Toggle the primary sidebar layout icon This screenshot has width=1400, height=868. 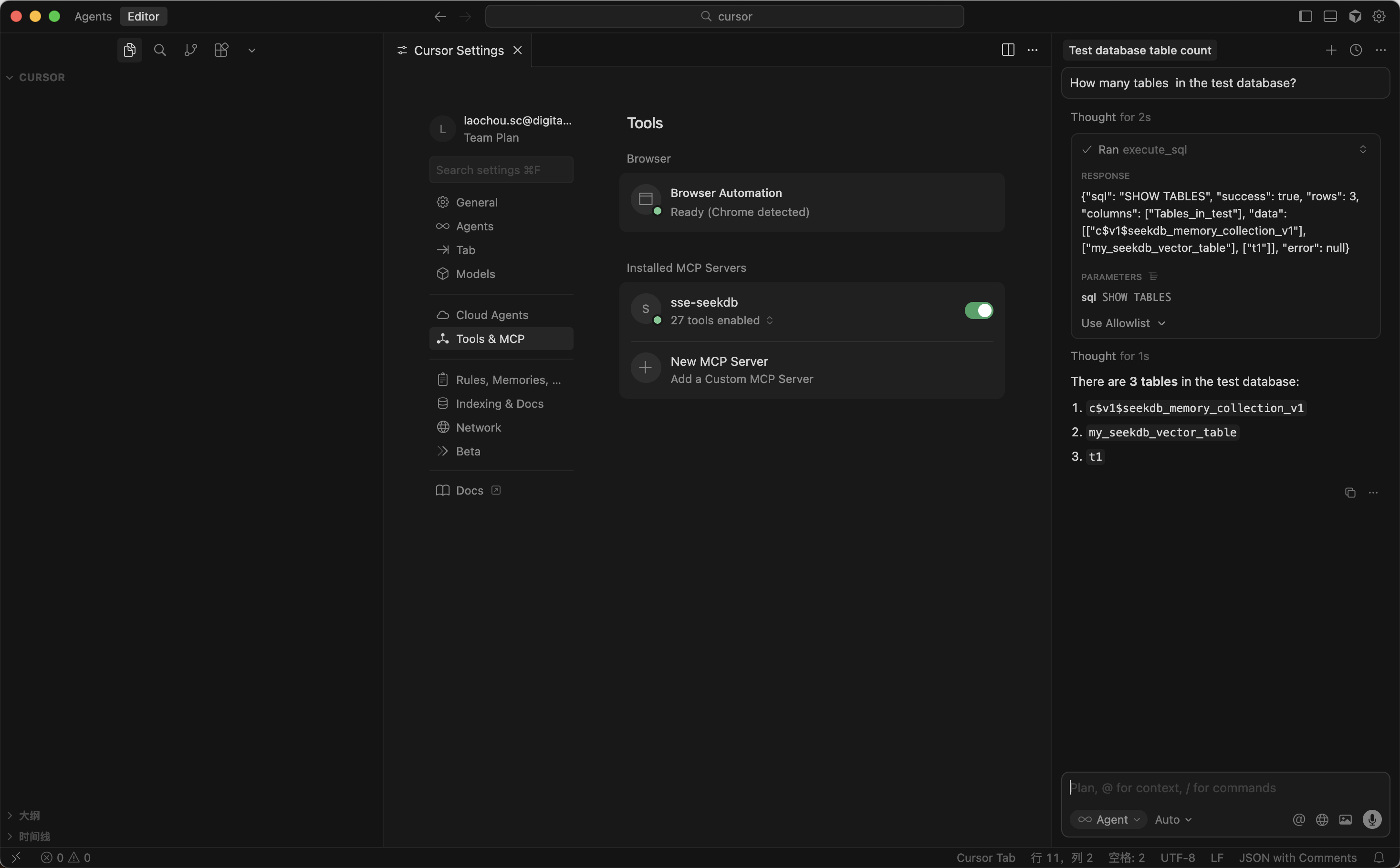1305,17
